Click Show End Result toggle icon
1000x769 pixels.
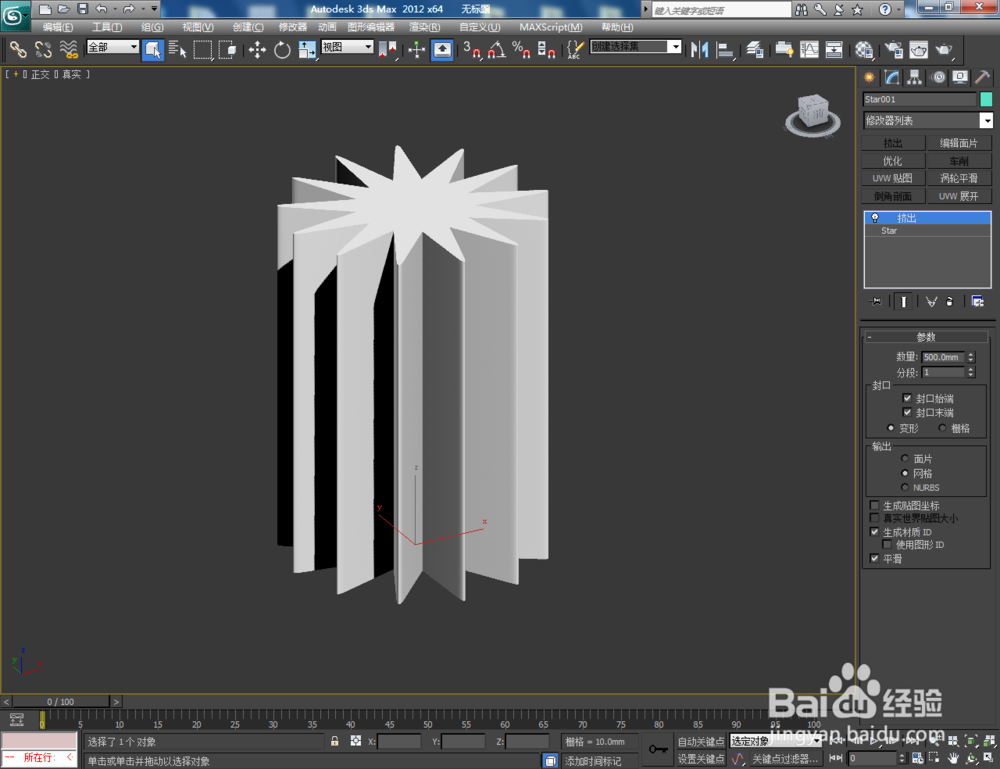(903, 302)
